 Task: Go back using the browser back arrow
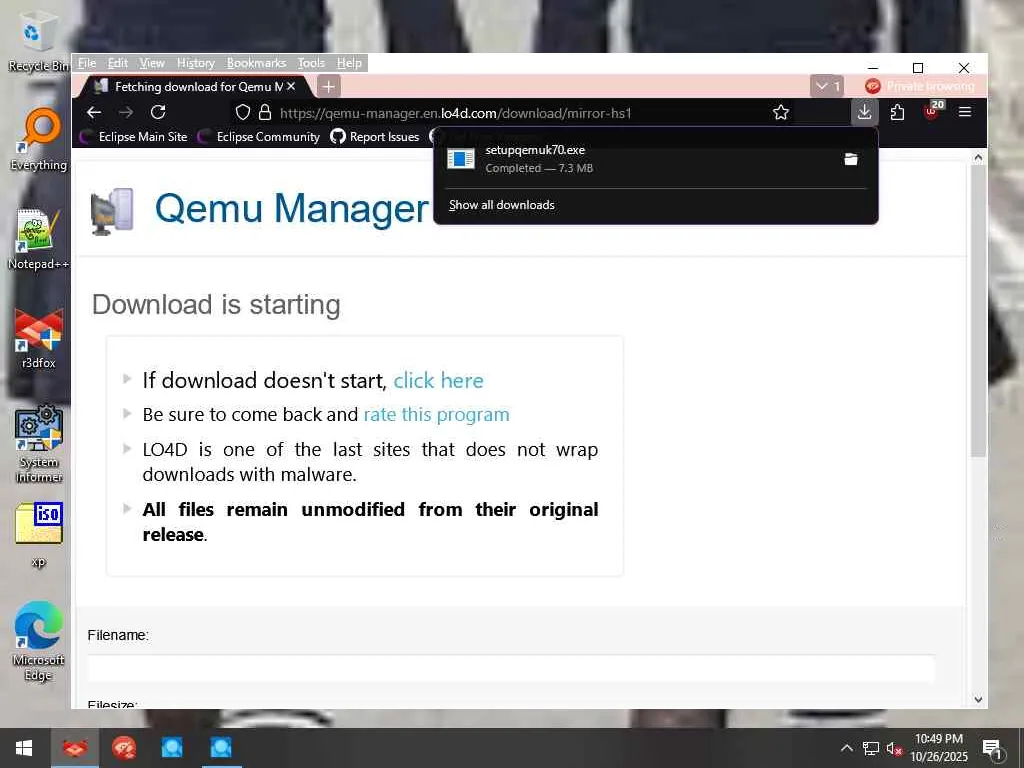pyautogui.click(x=94, y=112)
